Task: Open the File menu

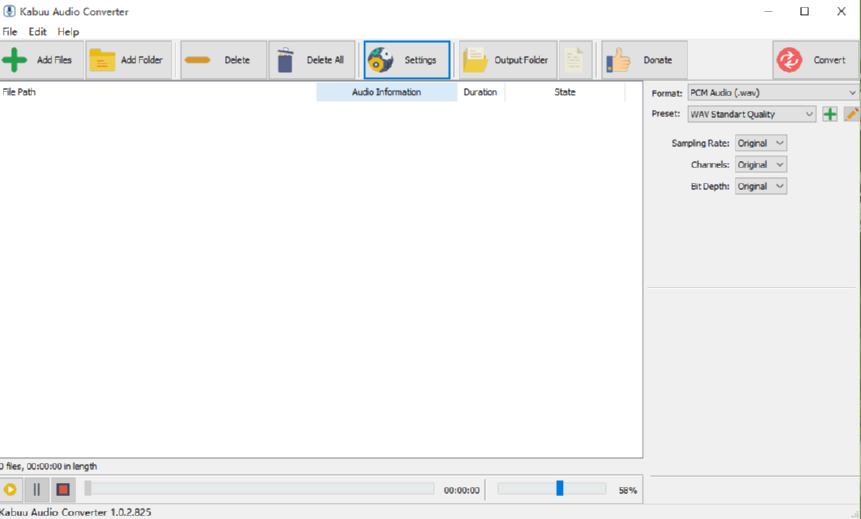Action: coord(10,32)
